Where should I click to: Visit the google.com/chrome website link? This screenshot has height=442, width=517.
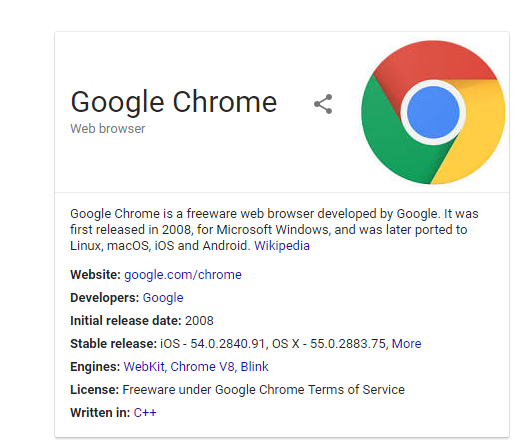point(183,275)
